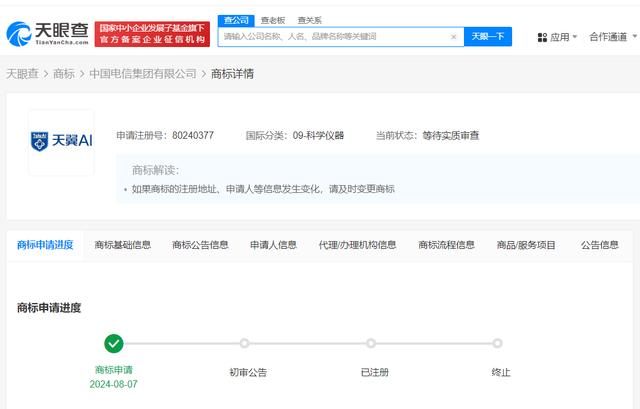The width and height of the screenshot is (640, 409).
Task: Open the 申请人信息 tab
Action: pos(273,244)
